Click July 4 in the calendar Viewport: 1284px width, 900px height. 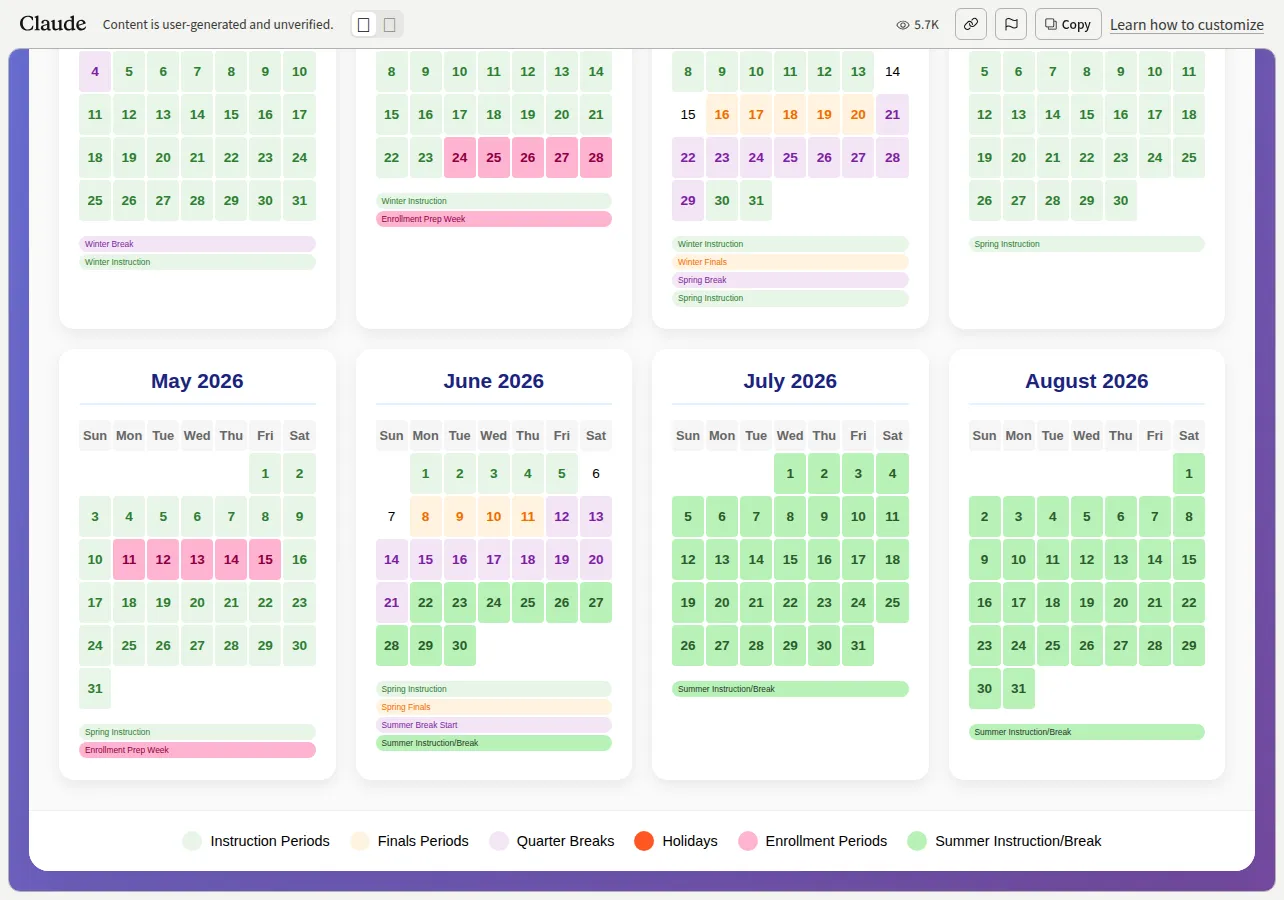892,474
